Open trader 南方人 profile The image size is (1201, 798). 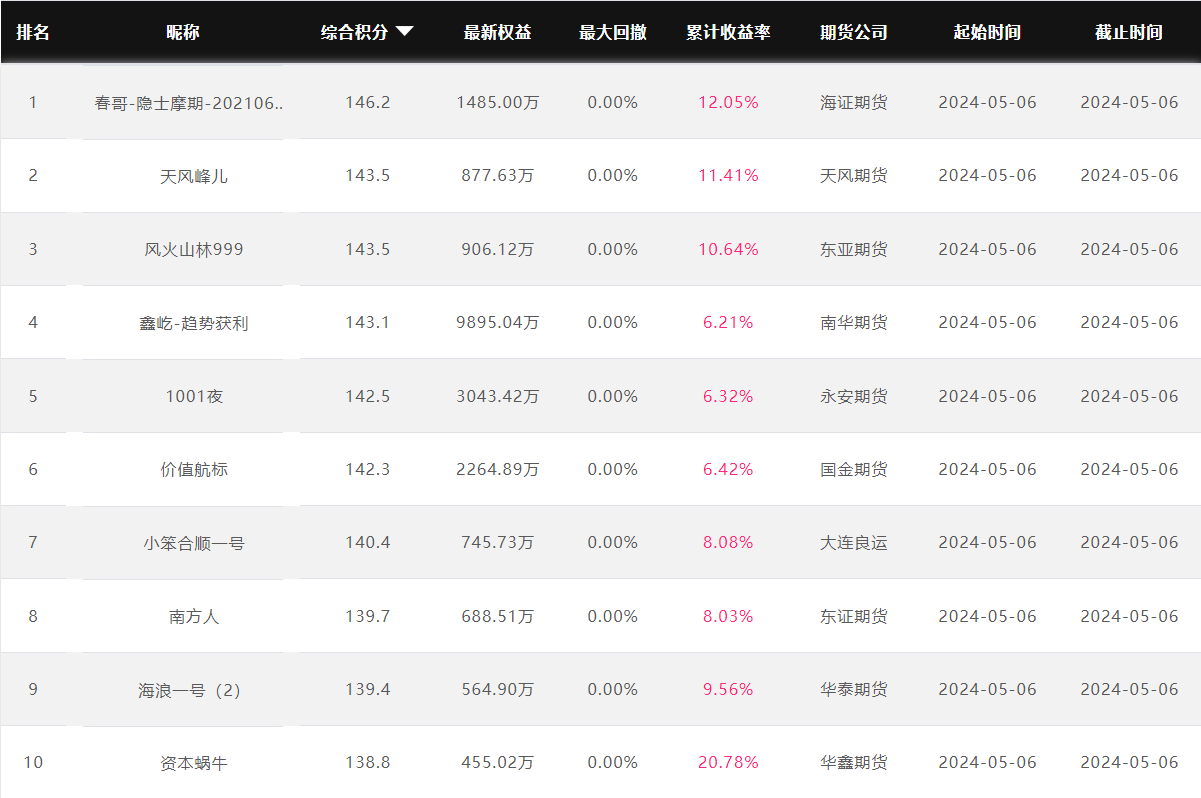[194, 616]
